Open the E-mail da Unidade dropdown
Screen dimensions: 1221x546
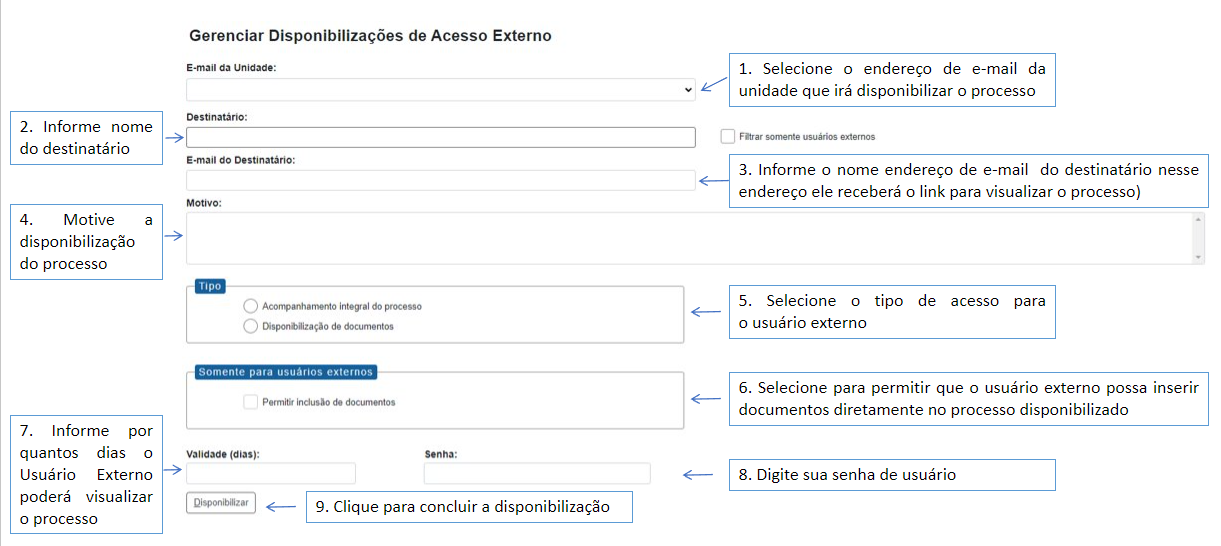(x=441, y=90)
